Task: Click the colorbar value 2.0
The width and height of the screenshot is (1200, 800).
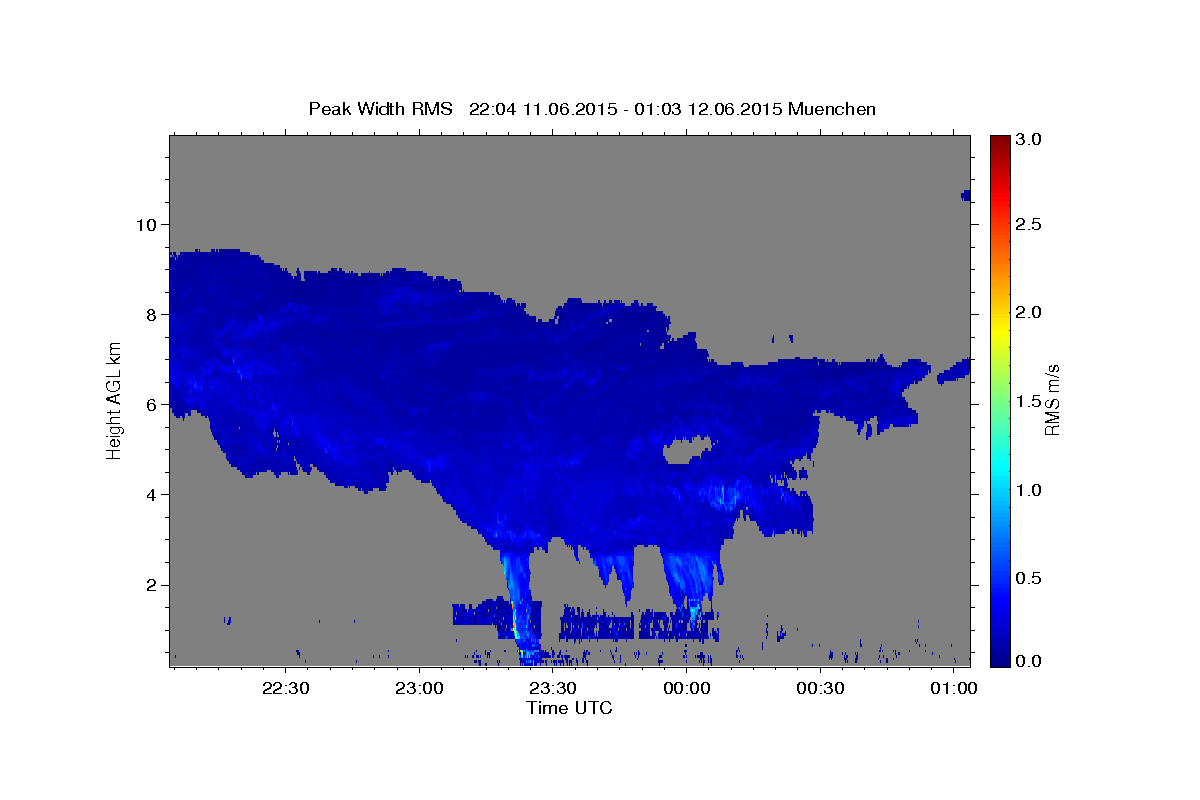Action: [x=1029, y=313]
